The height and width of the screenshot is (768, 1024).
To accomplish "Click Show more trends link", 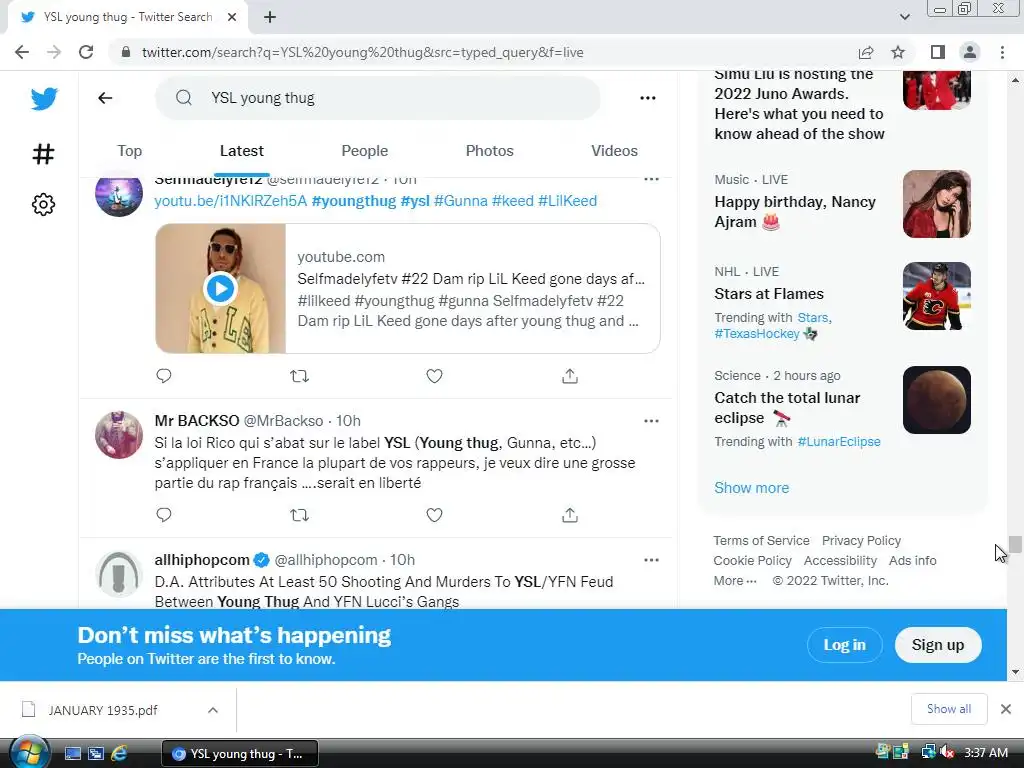I will click(x=751, y=488).
